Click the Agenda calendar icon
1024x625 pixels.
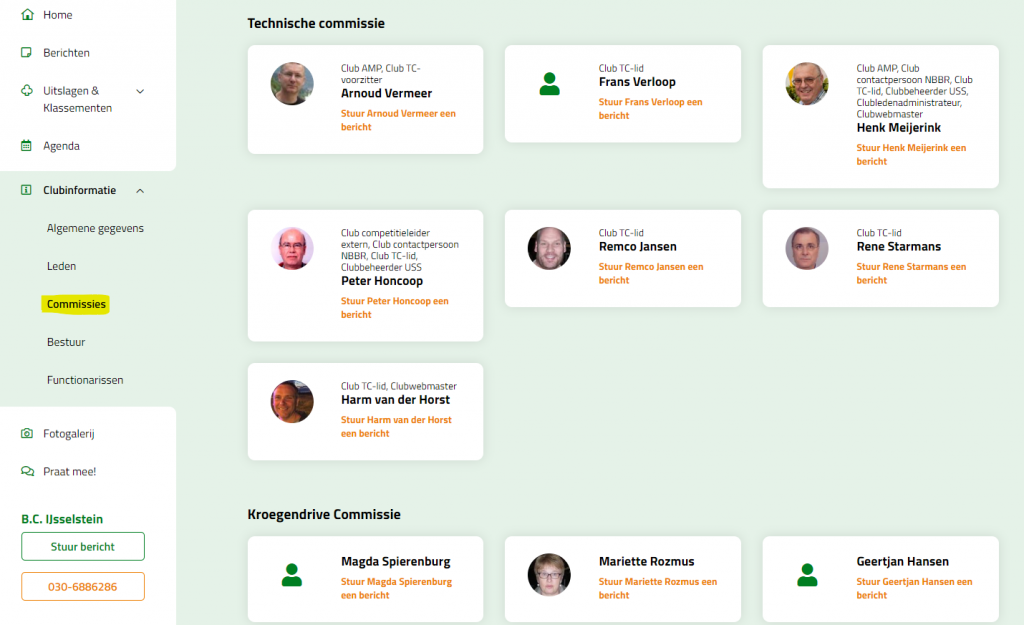click(x=27, y=145)
